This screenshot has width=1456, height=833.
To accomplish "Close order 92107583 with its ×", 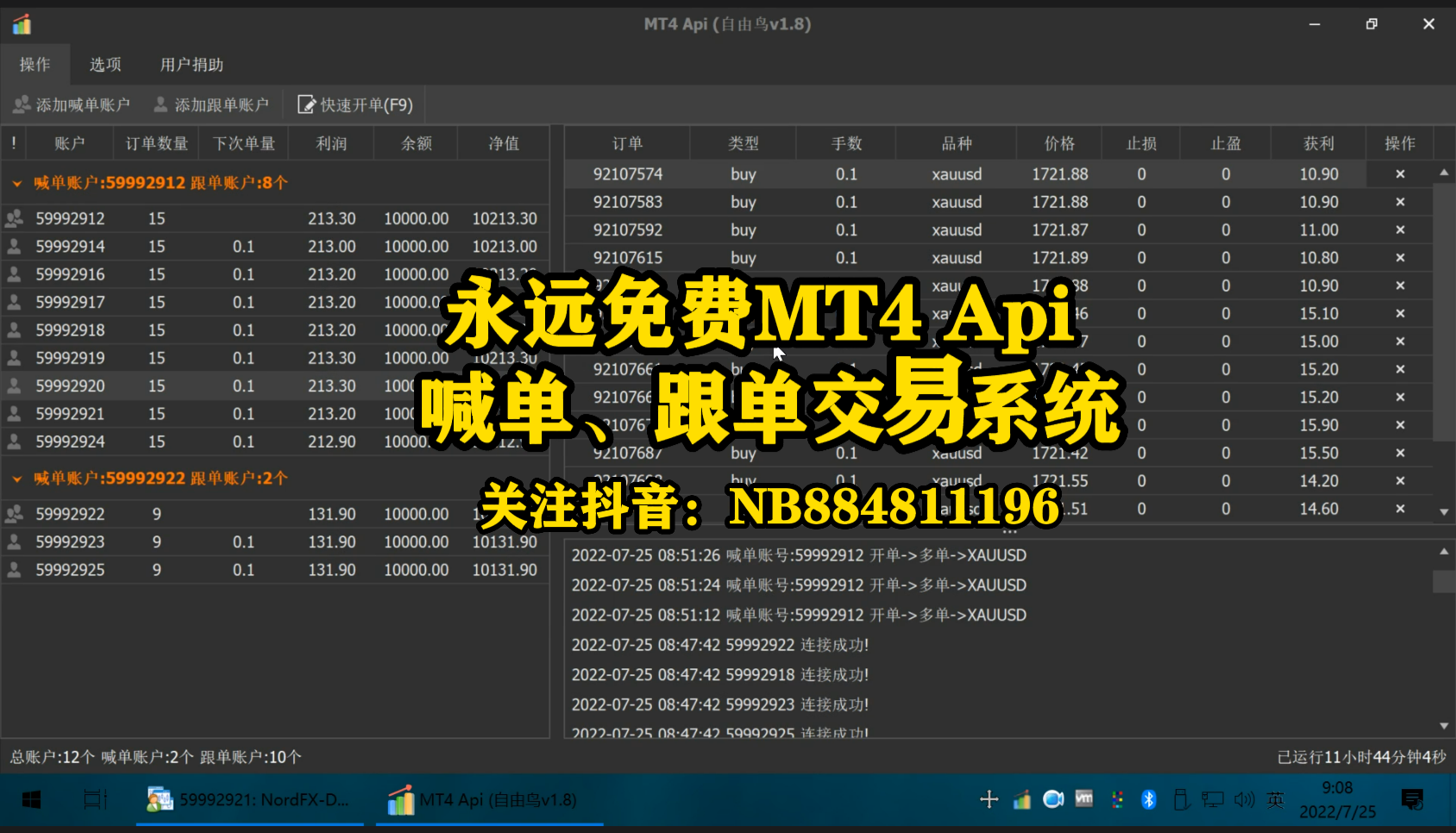I will tap(1400, 202).
